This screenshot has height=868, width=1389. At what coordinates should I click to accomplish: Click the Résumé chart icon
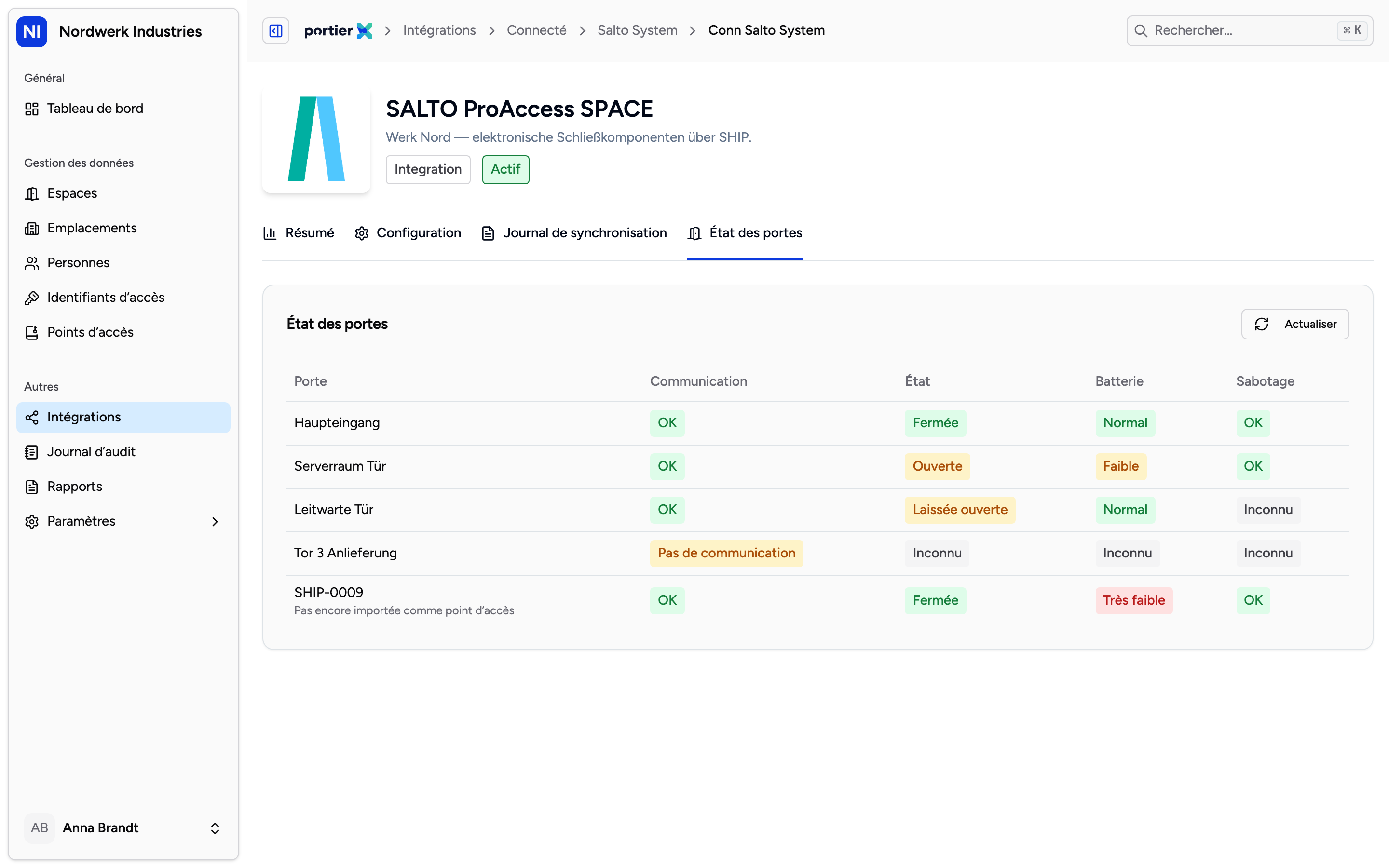click(270, 233)
